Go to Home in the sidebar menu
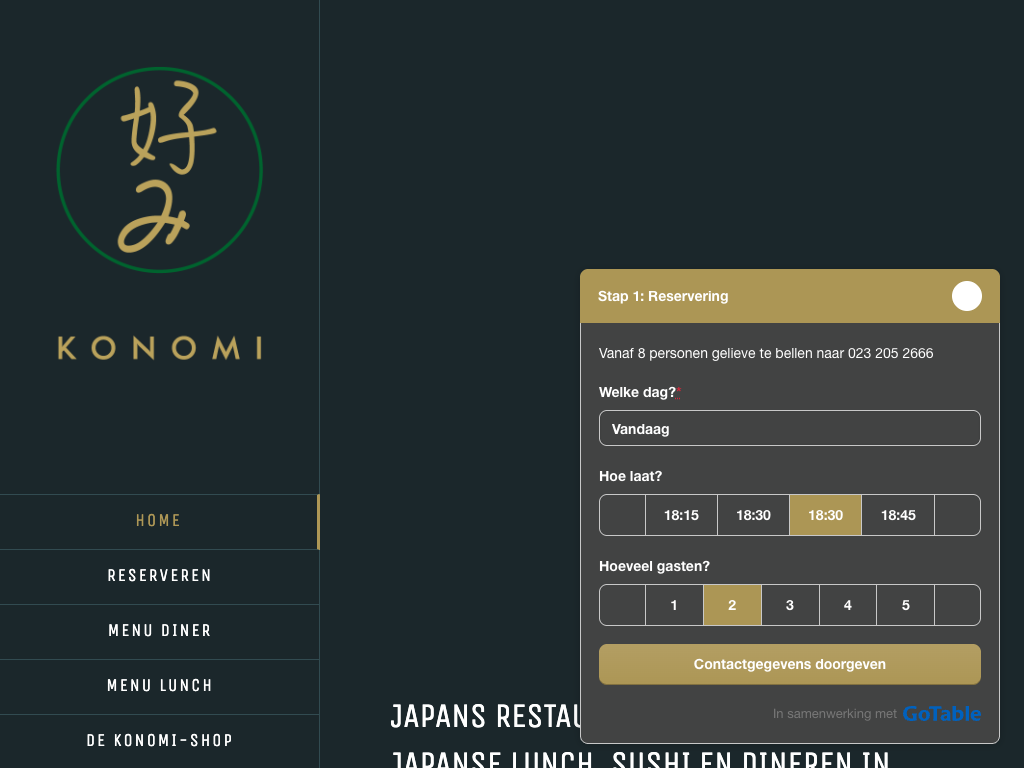The height and width of the screenshot is (768, 1024). tap(159, 521)
